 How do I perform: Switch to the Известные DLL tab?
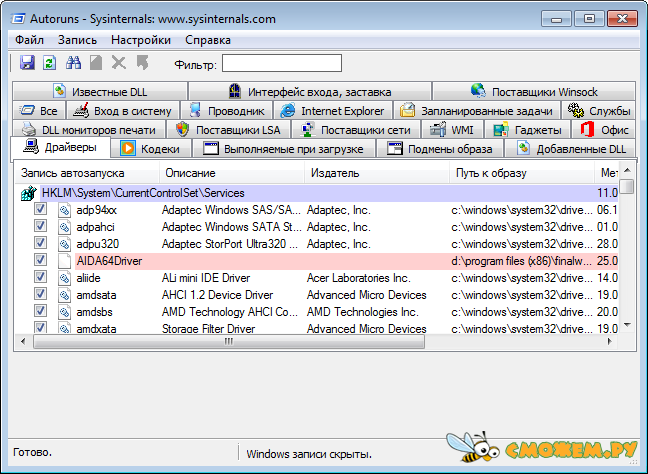(x=100, y=91)
